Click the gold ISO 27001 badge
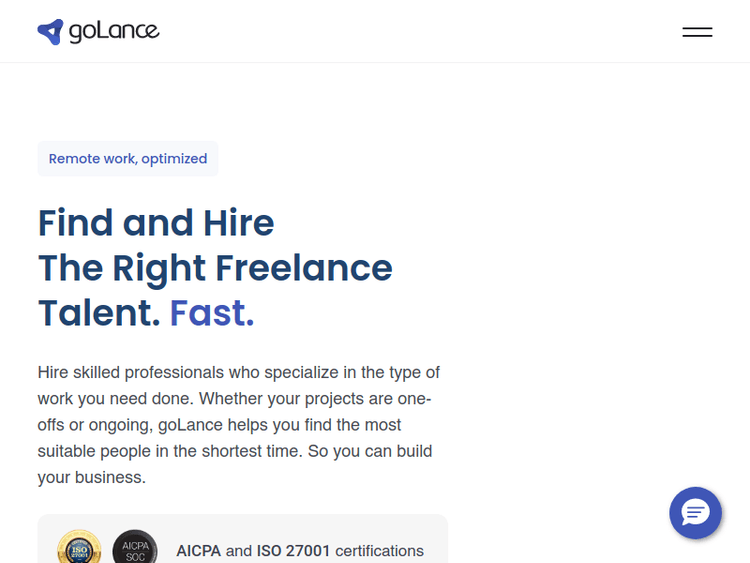The height and width of the screenshot is (563, 750). coord(79,549)
